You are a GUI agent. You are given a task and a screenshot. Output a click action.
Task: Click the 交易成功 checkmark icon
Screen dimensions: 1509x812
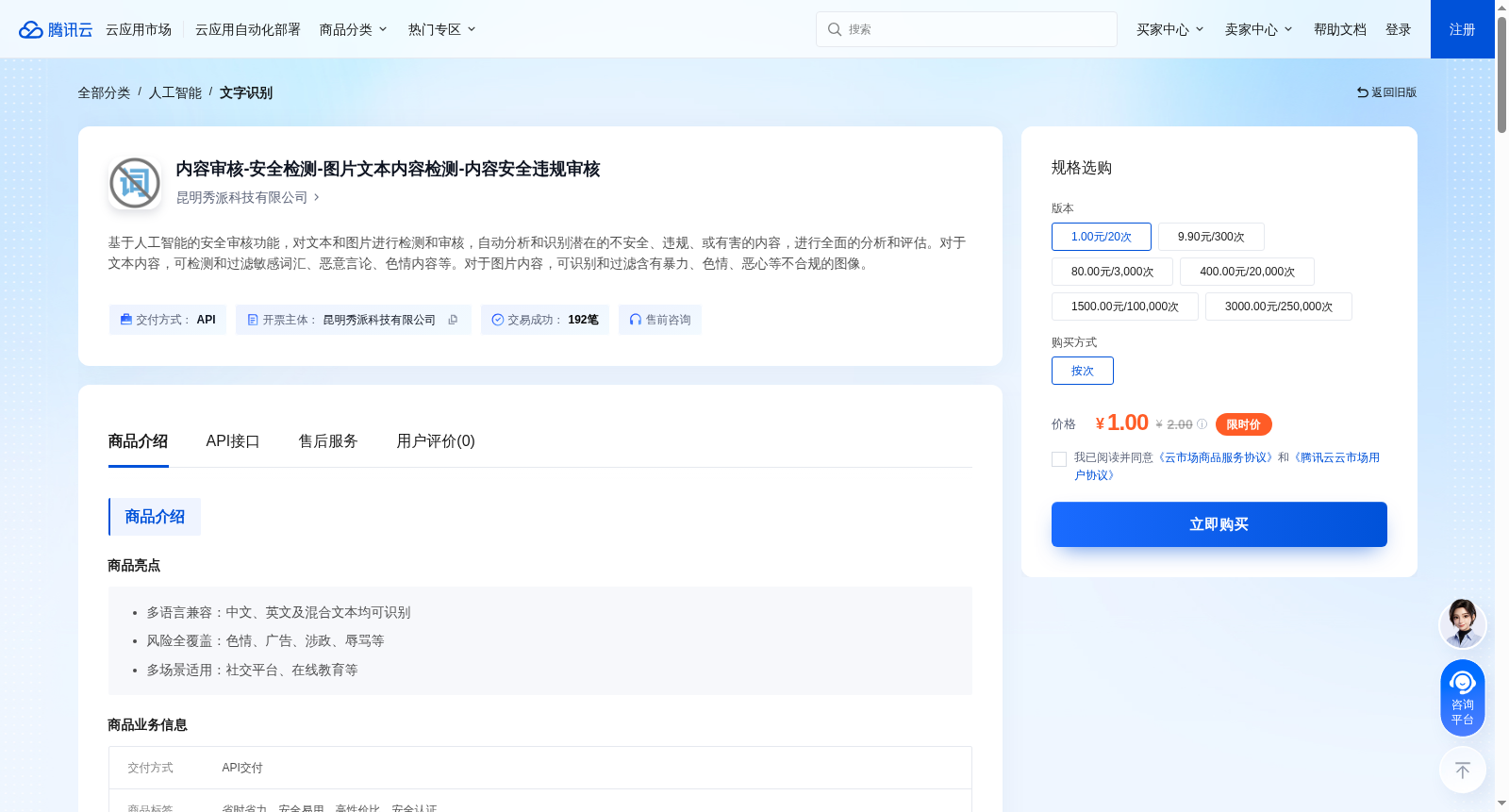point(498,320)
